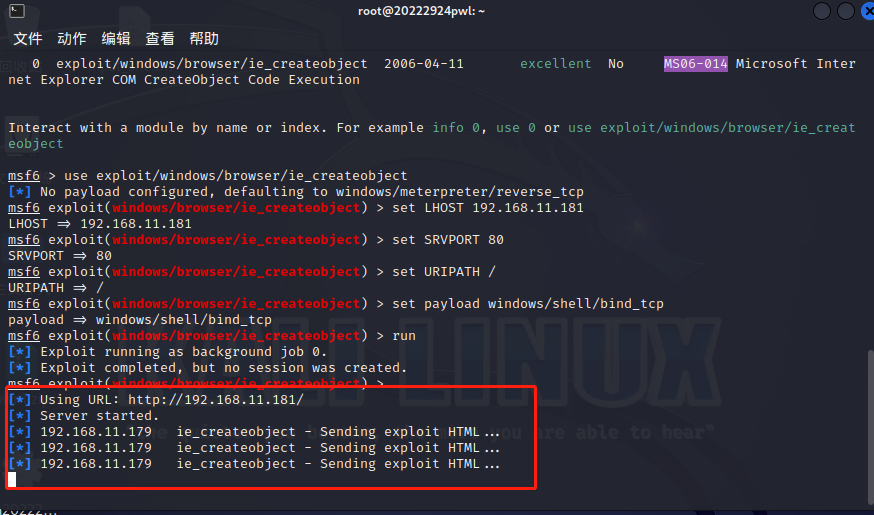Open the 文件 menu
874x515 pixels.
pyautogui.click(x=27, y=38)
